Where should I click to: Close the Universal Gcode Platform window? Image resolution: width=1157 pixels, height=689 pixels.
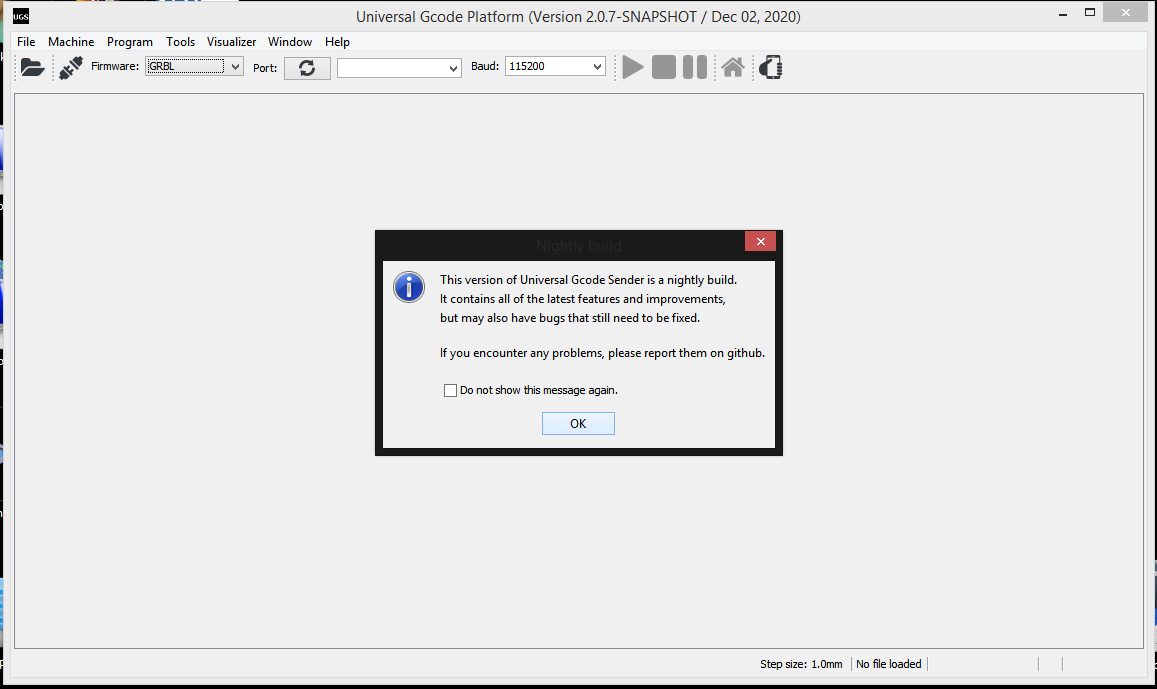(1125, 13)
